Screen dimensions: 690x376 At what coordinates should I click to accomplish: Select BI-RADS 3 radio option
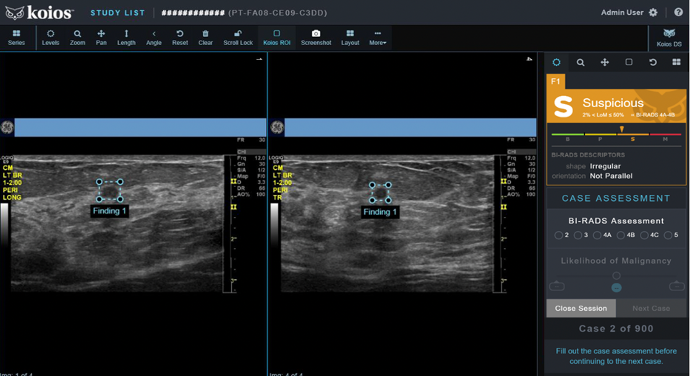[x=578, y=235]
